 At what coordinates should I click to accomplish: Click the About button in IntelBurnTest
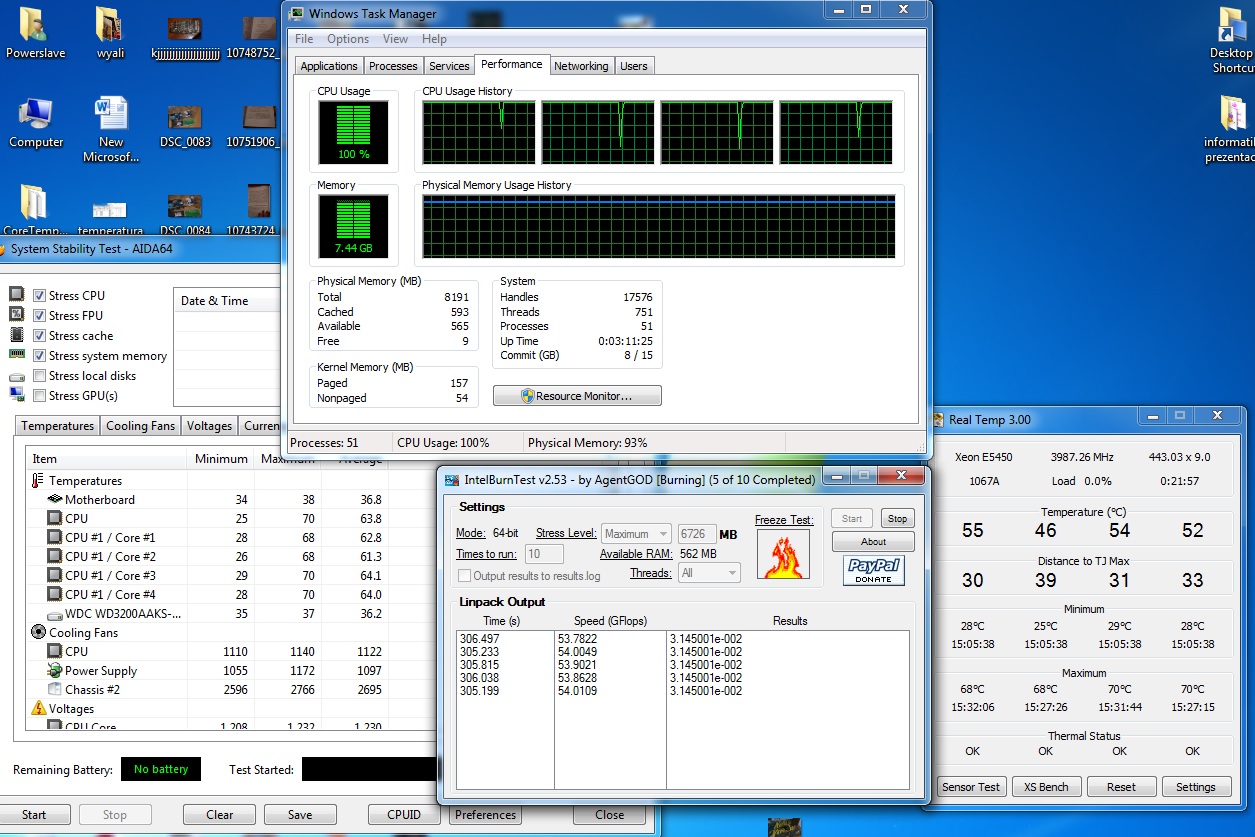coord(873,541)
